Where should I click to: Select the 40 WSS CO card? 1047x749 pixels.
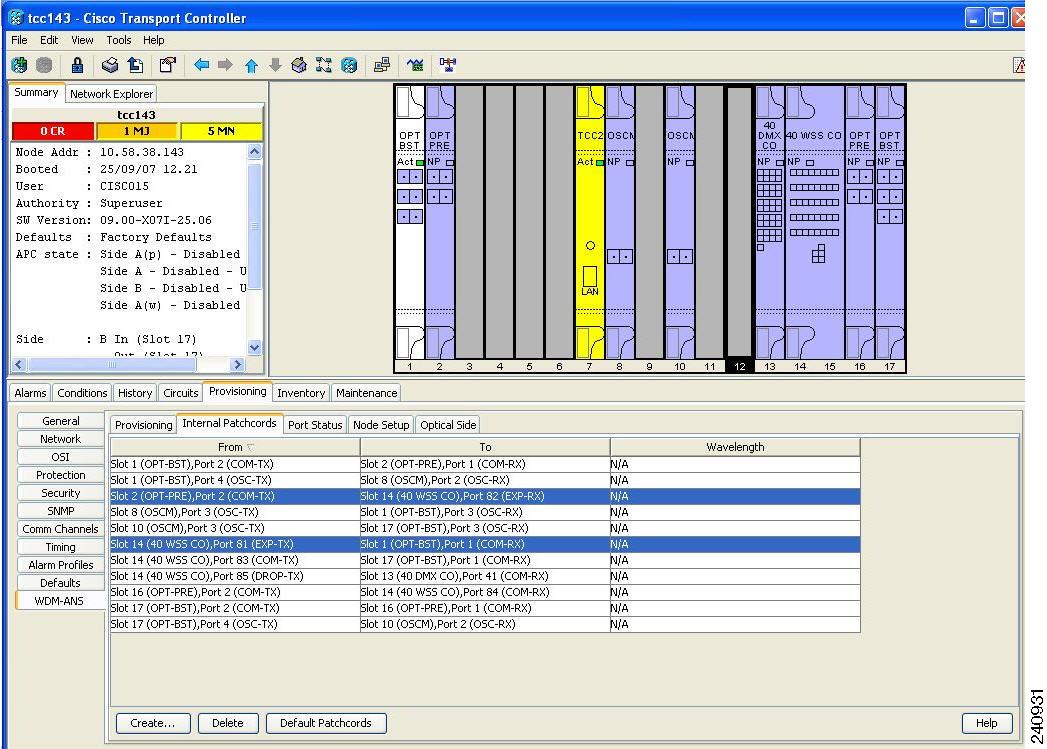point(815,222)
